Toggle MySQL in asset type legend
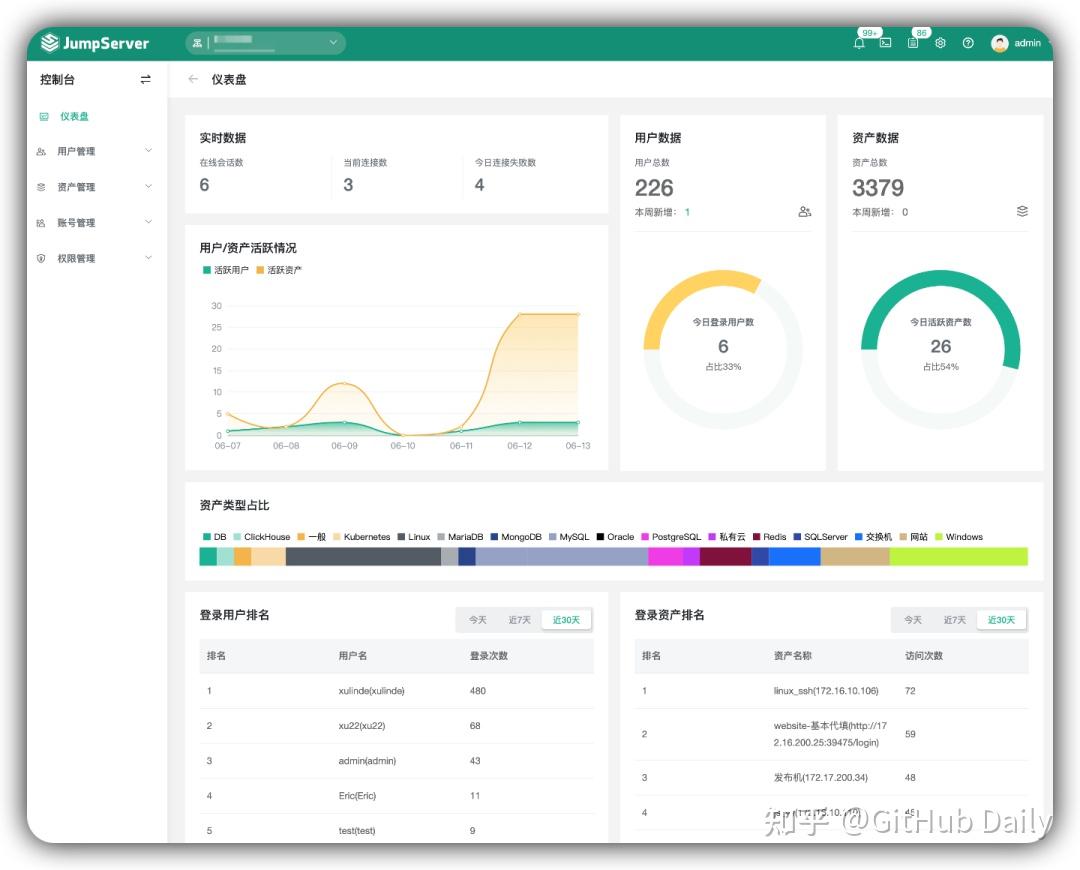The image size is (1080, 870). [569, 537]
